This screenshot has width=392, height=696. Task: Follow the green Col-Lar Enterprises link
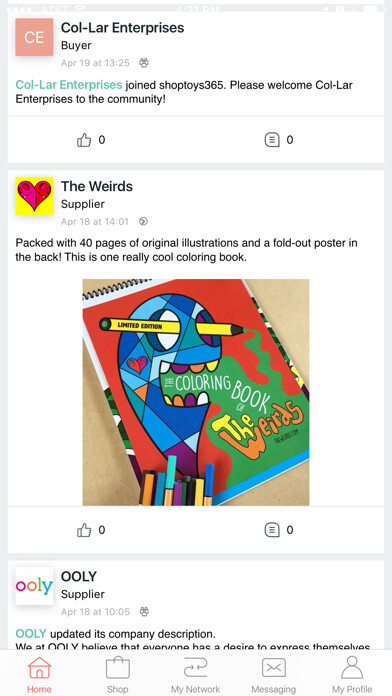pos(69,85)
